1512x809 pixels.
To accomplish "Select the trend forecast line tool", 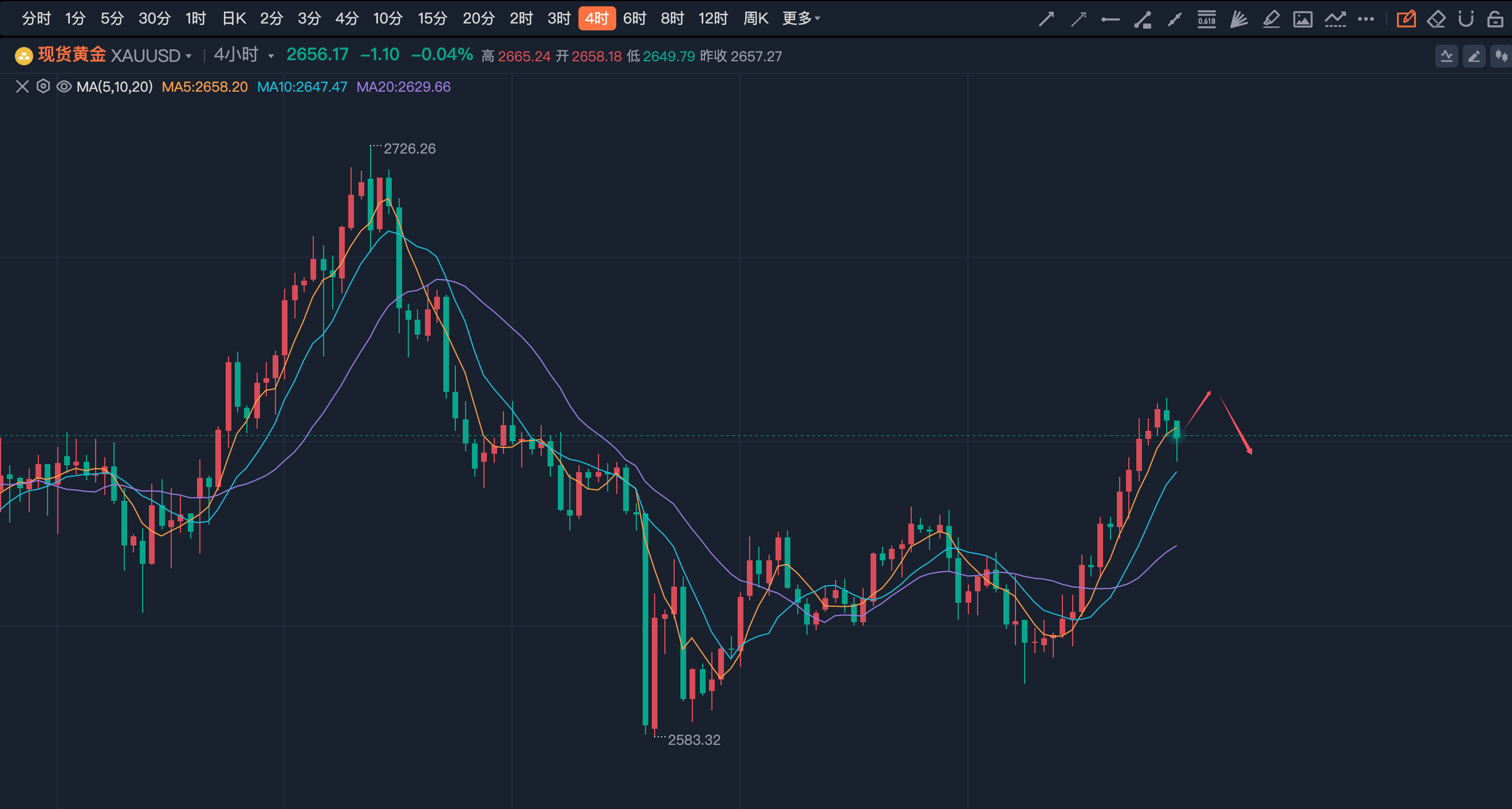I will [1334, 19].
